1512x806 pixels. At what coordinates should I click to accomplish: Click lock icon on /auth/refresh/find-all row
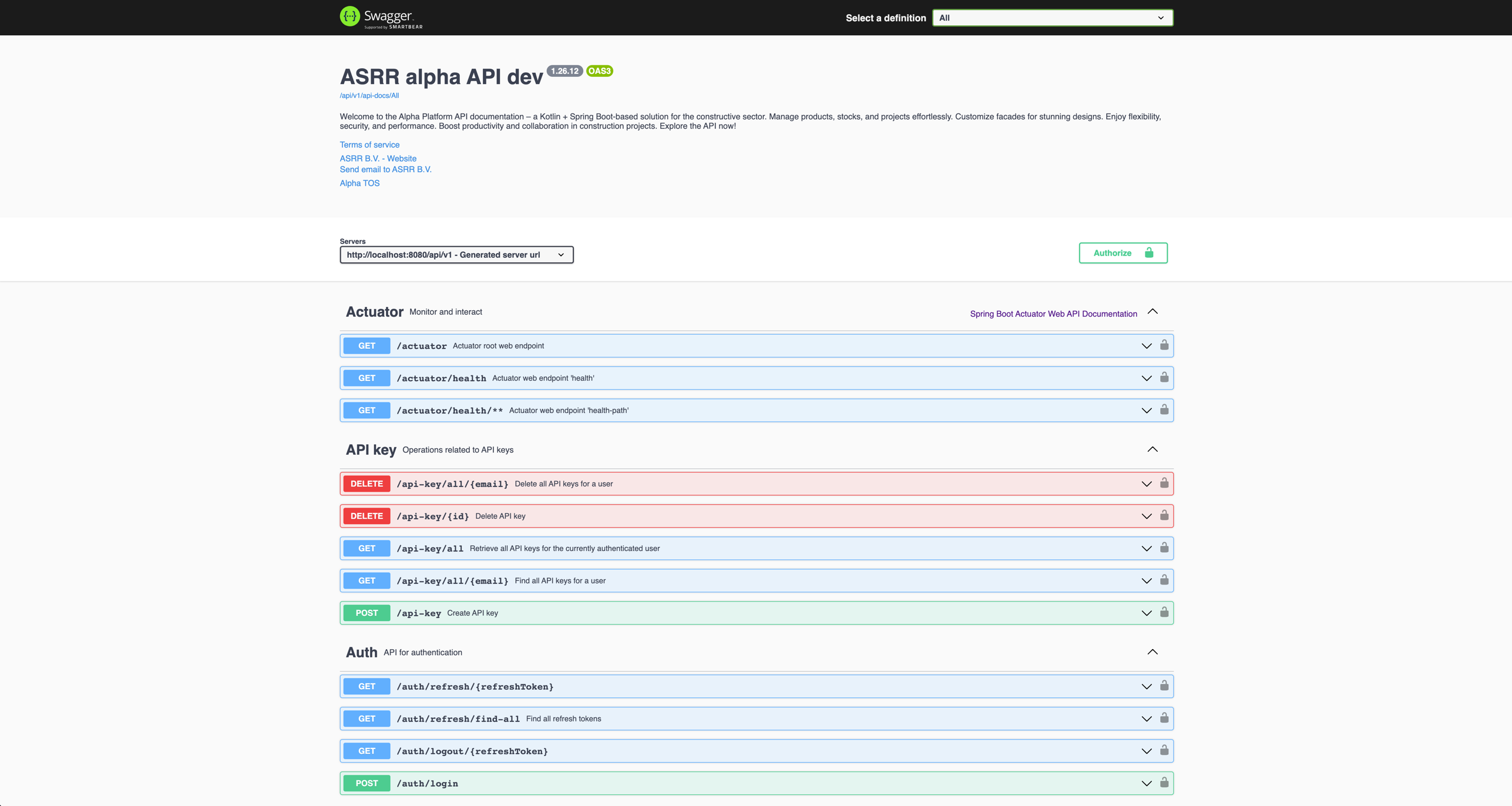pos(1164,718)
